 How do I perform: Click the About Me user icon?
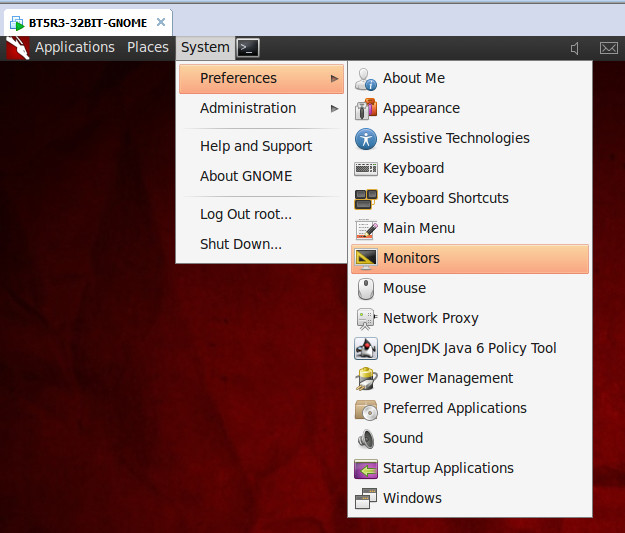(366, 79)
